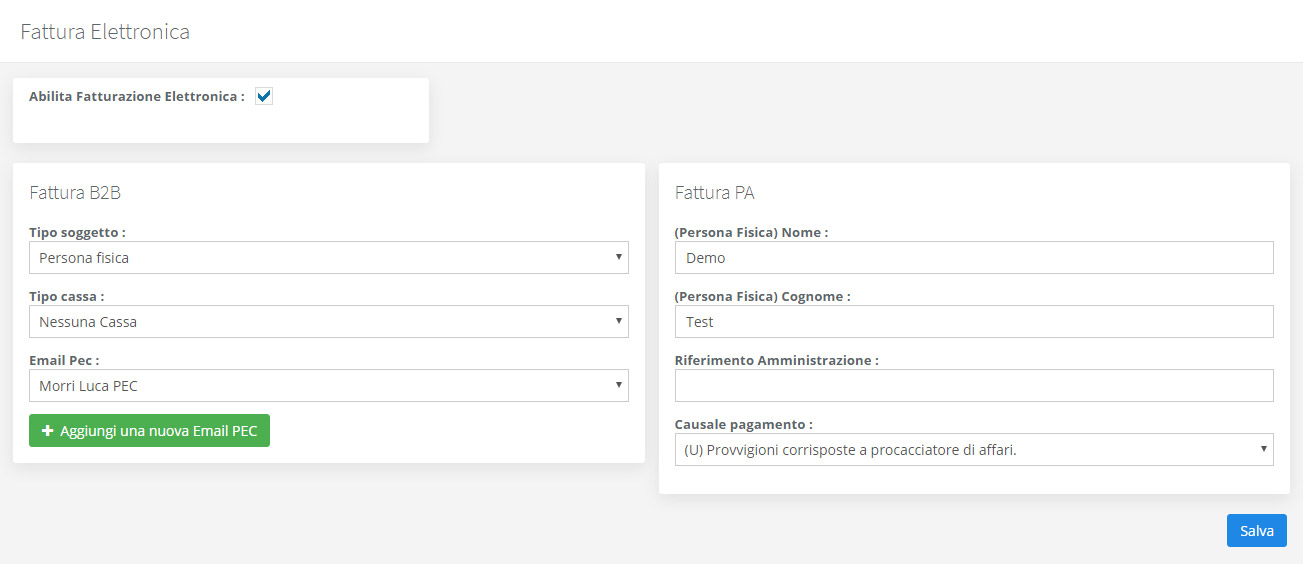
Task: Click the (Persona Fisica) Cognome label
Action: (x=763, y=296)
